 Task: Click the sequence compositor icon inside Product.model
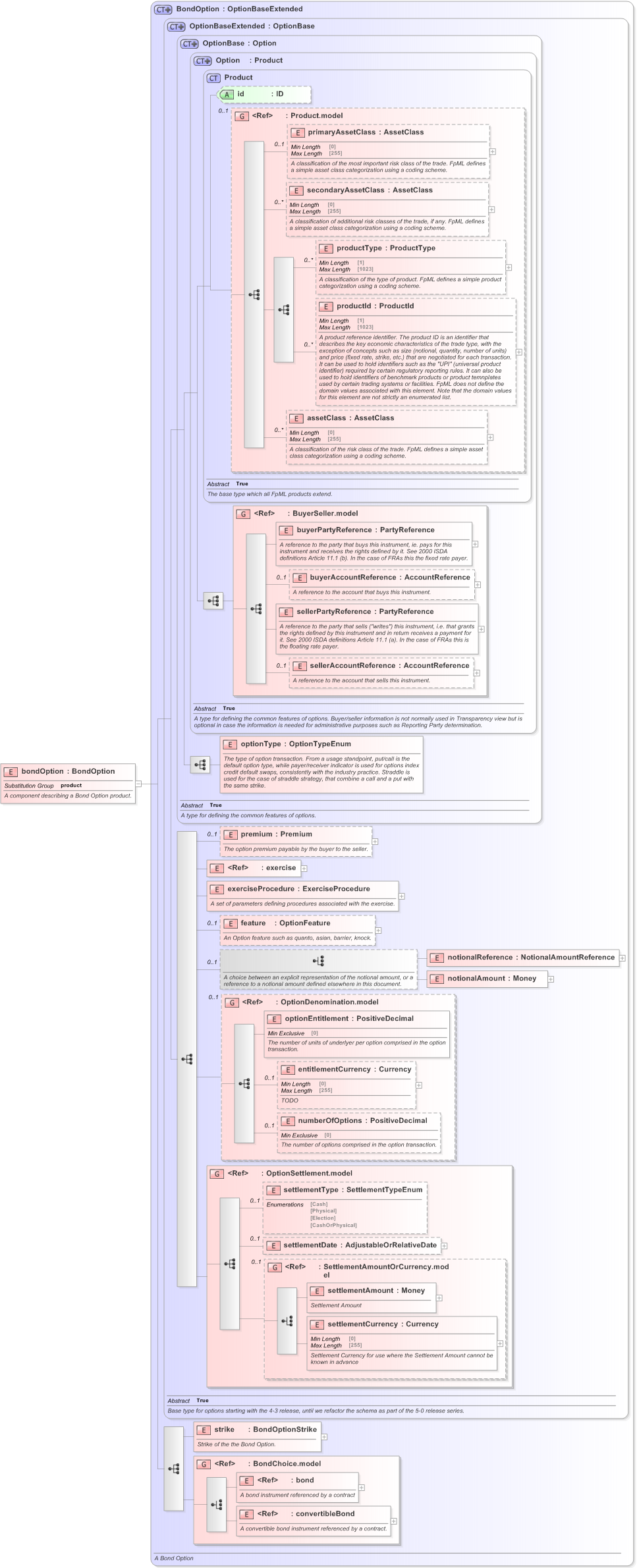tap(254, 294)
